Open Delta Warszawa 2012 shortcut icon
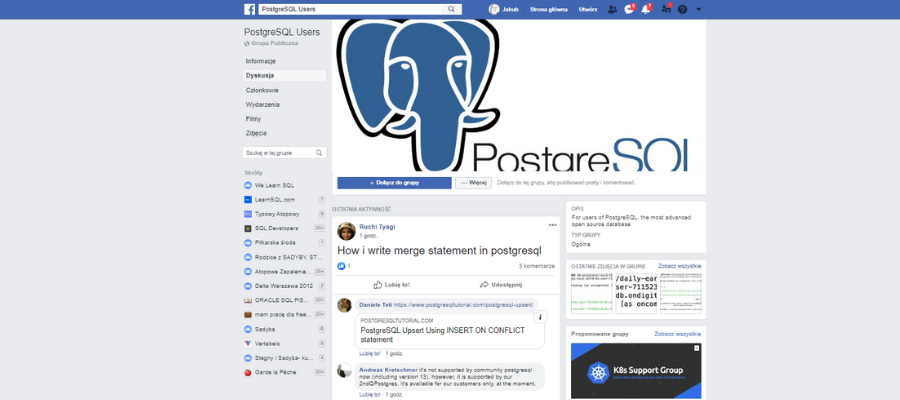The height and width of the screenshot is (400, 900). [248, 286]
